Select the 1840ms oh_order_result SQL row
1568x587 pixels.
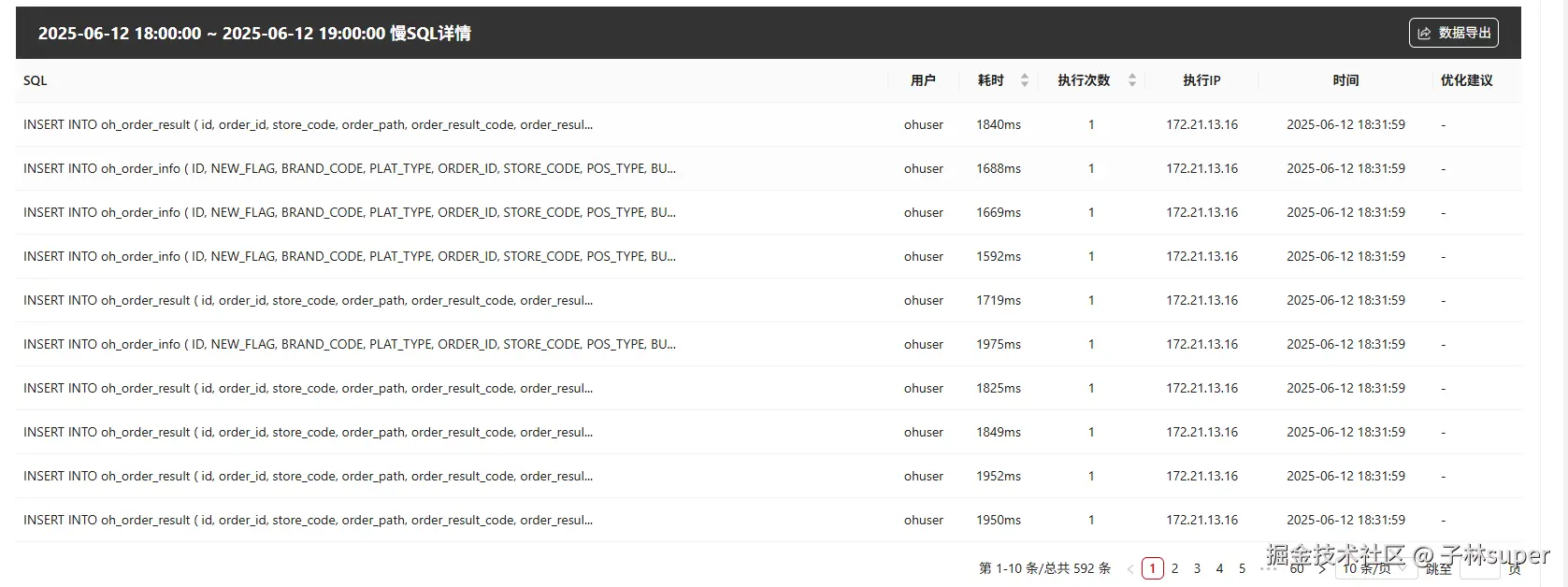tap(769, 124)
